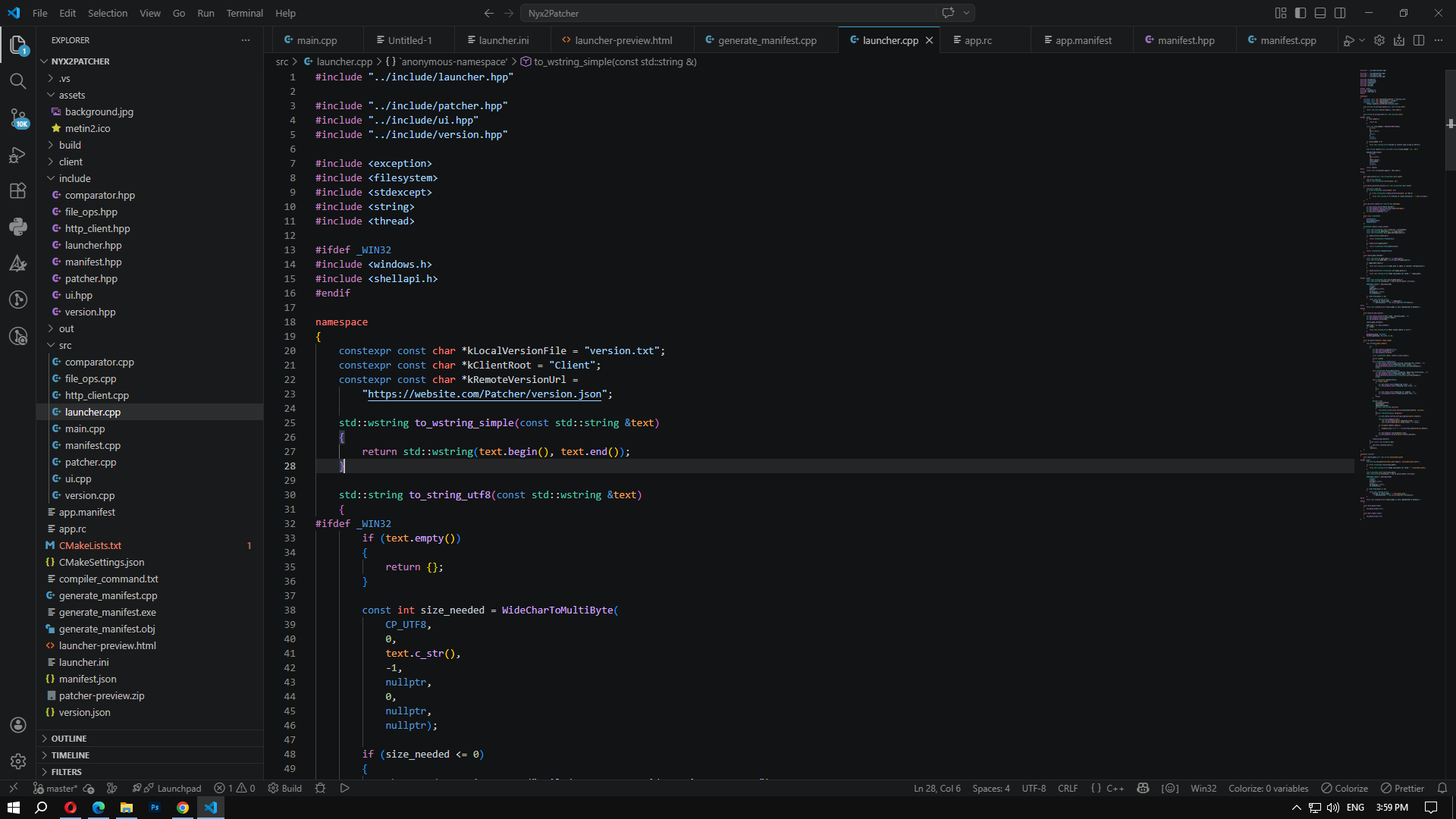This screenshot has height=819, width=1456.
Task: Toggle the split editor layout icon
Action: 1418,40
